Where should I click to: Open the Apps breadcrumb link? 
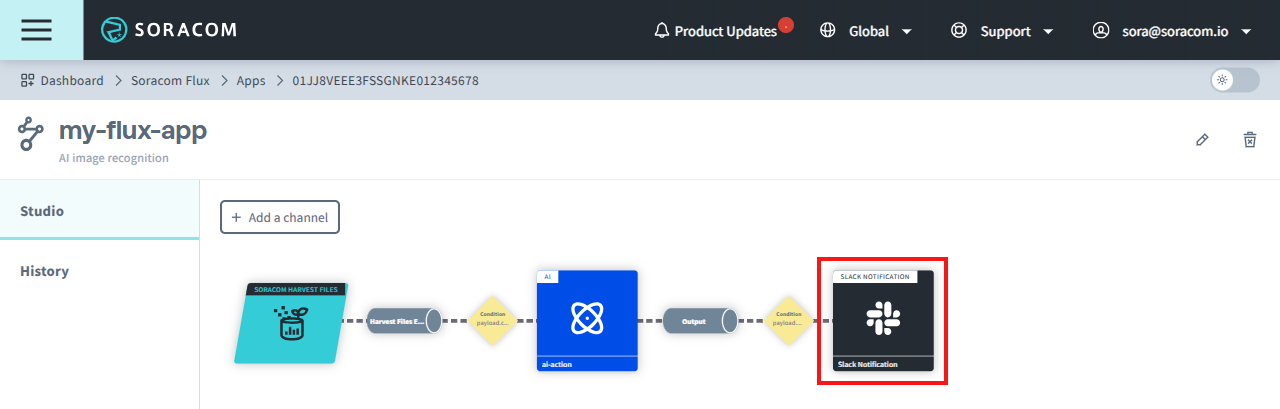251,80
